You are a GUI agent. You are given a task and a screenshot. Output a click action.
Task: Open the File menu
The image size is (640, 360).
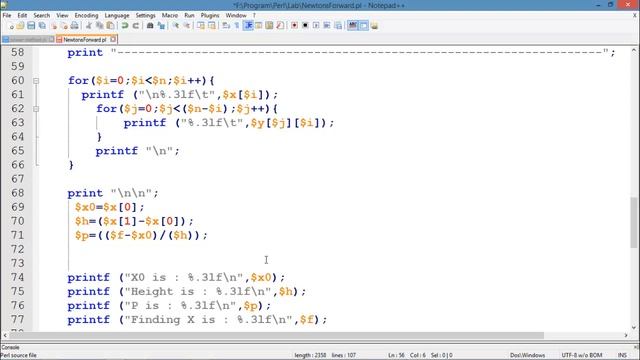(7, 15)
